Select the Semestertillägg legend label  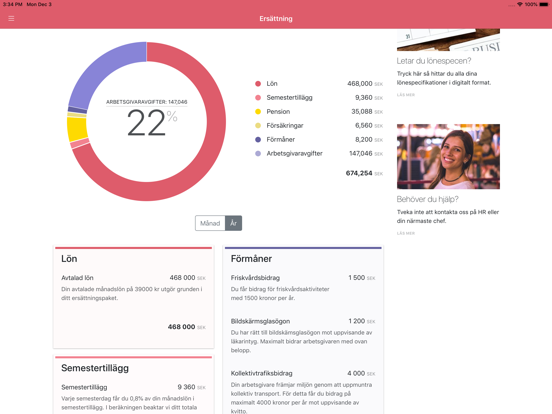click(289, 98)
